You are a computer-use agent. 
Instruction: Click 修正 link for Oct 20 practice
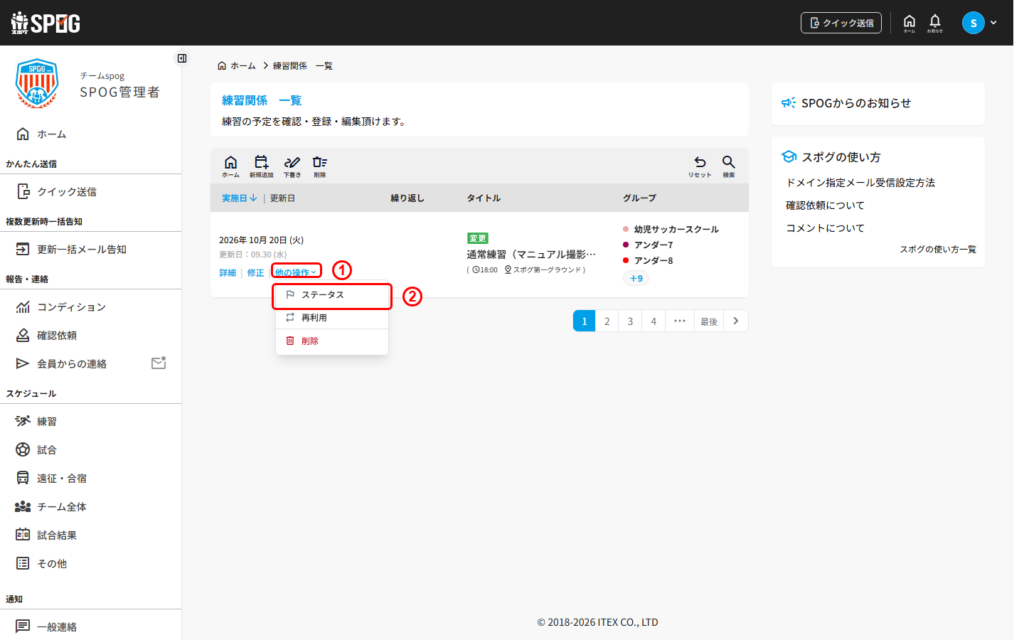(x=255, y=272)
